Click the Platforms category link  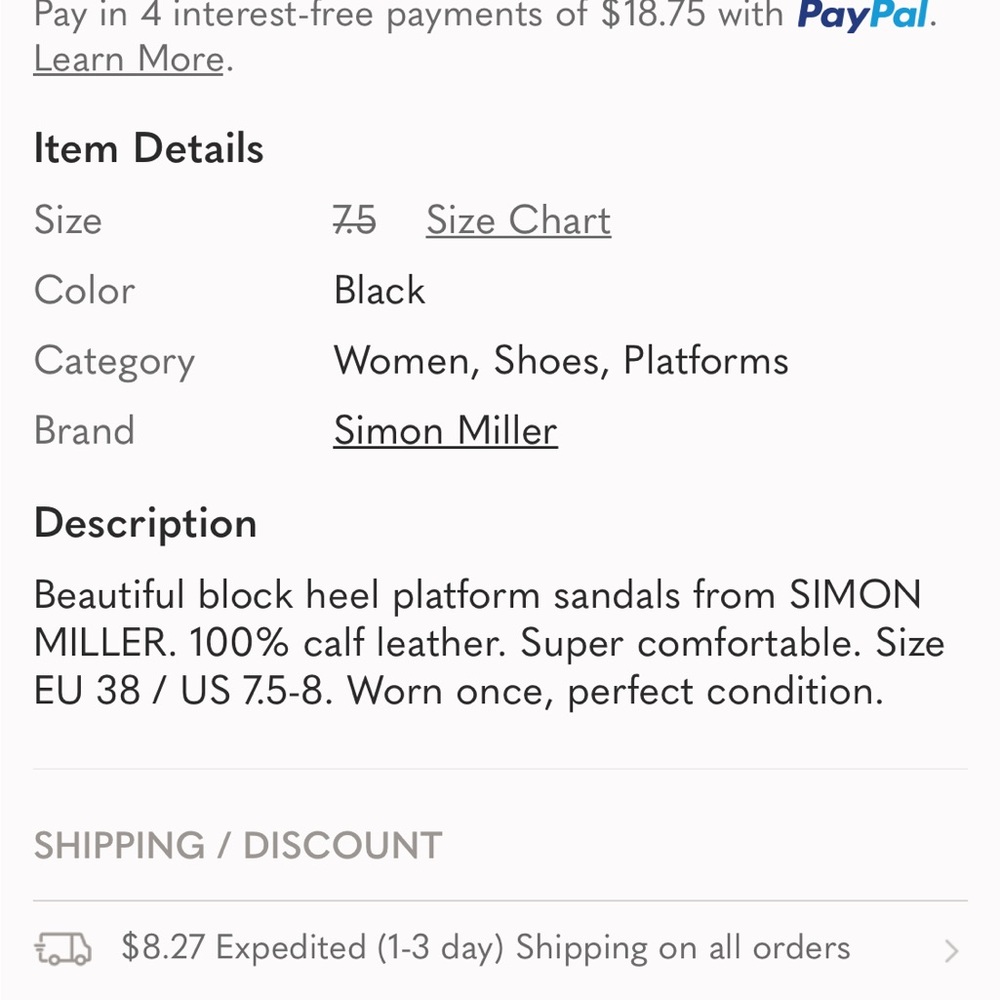click(x=703, y=360)
